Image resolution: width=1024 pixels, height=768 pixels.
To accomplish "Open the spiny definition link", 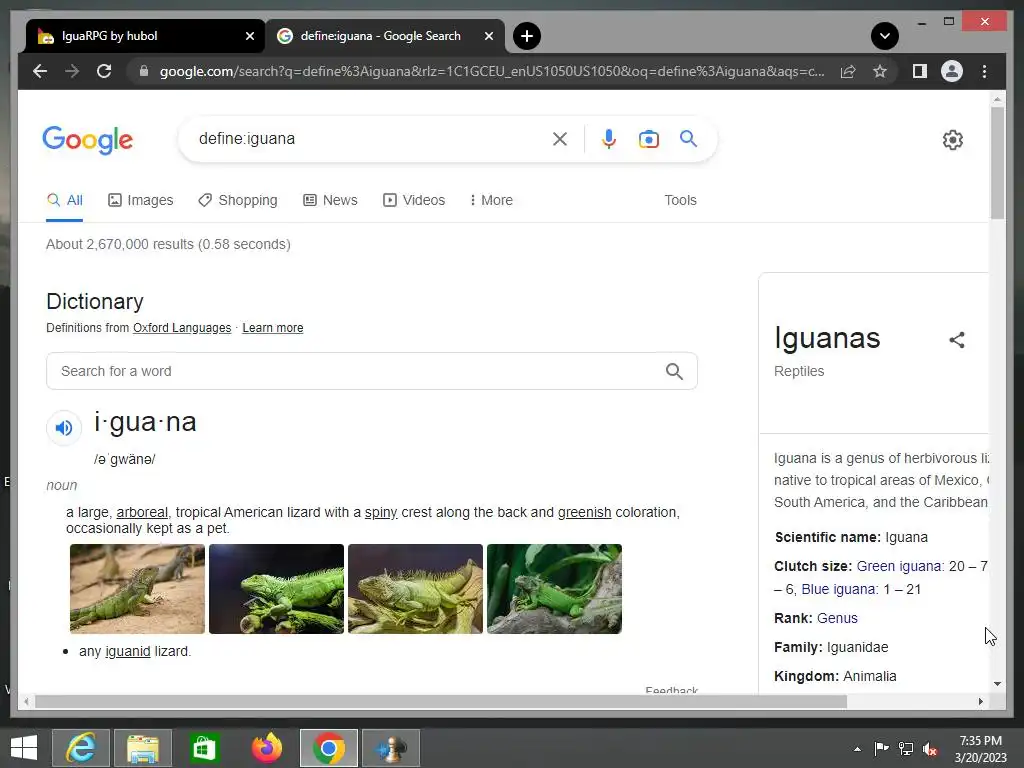I will tap(381, 512).
